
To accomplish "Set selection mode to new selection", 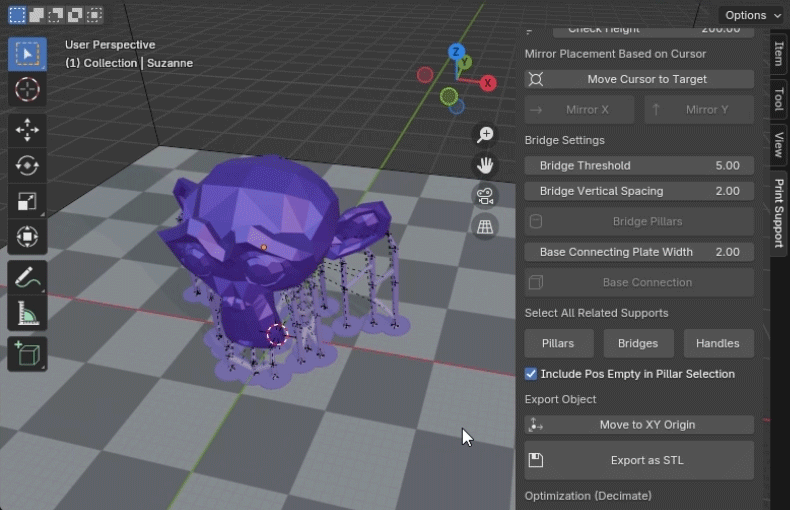I will (x=17, y=15).
